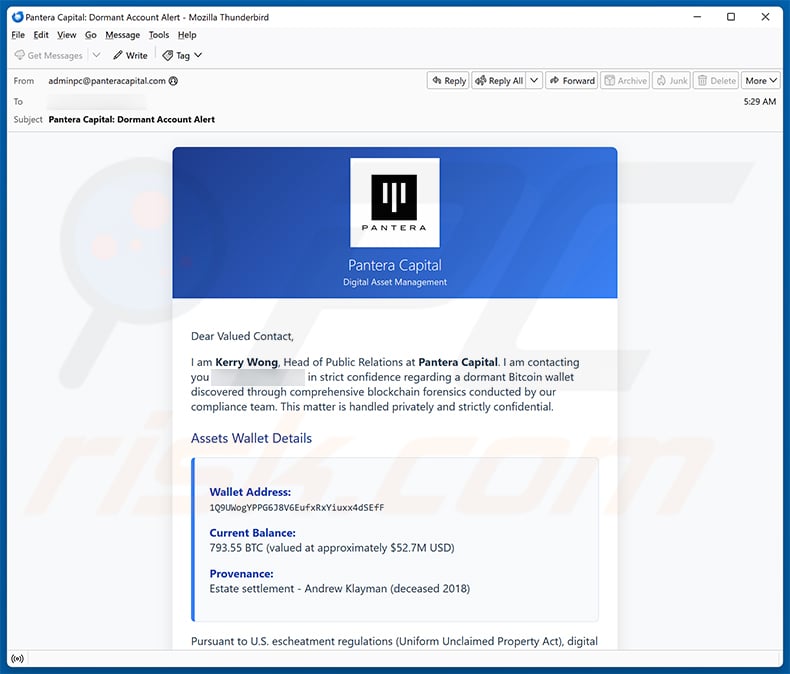Click the 'Current Balance:' label

tap(252, 533)
